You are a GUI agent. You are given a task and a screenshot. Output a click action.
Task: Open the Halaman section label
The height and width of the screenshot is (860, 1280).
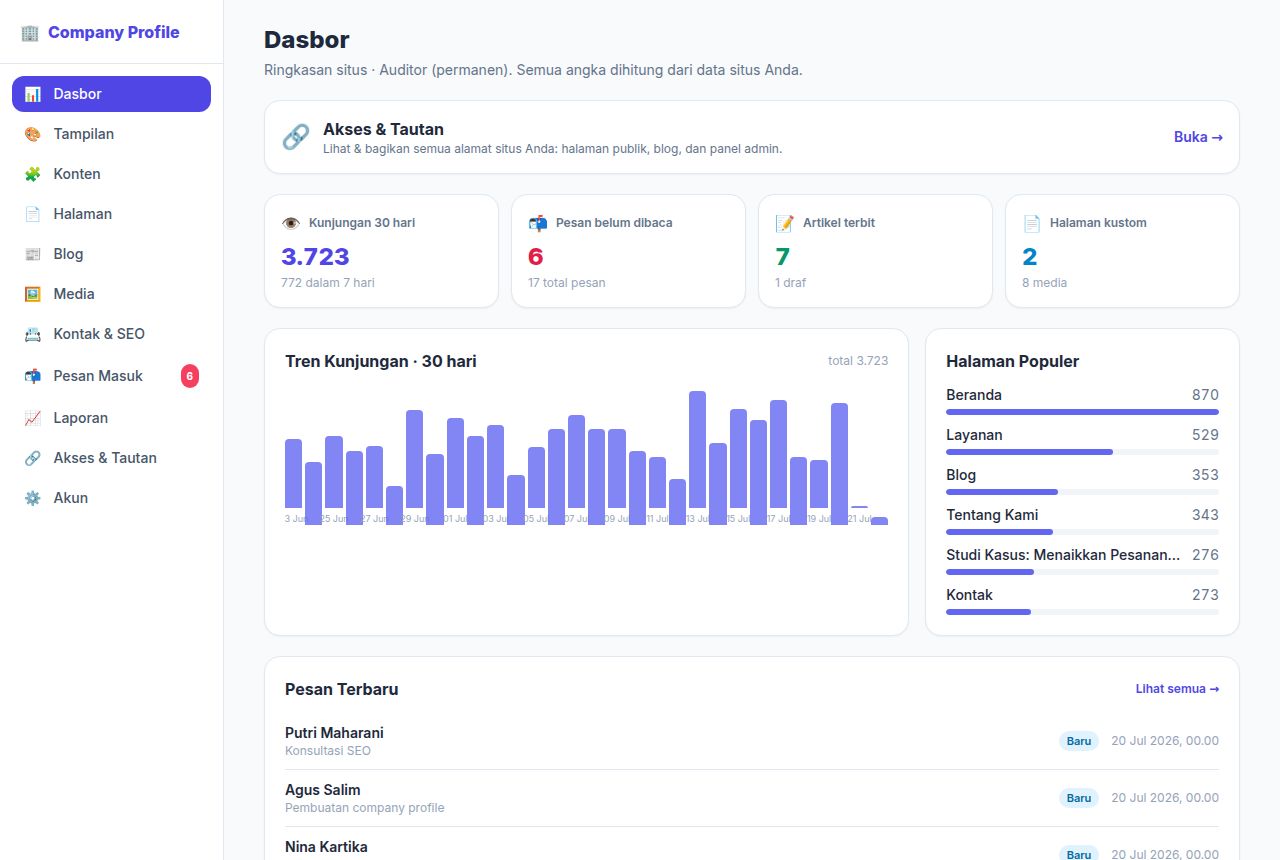click(x=83, y=214)
